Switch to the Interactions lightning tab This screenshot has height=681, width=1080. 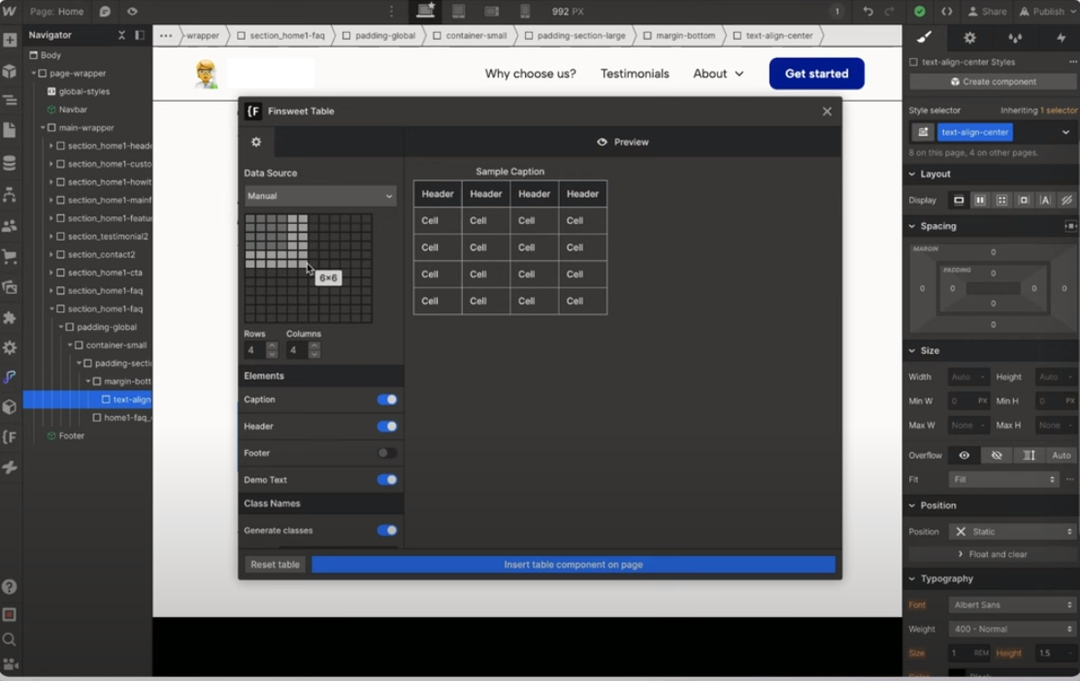1061,37
